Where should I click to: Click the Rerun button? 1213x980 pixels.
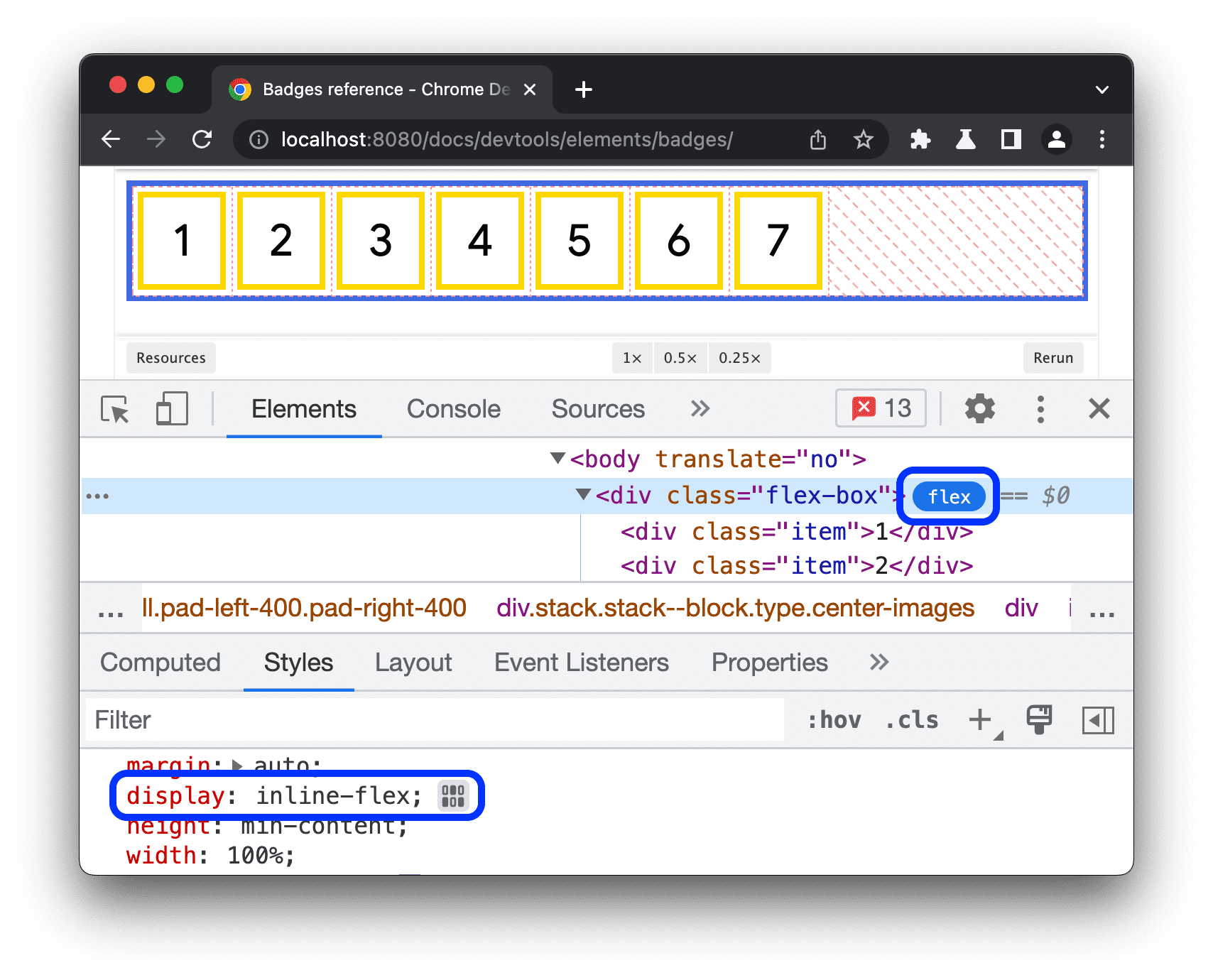click(x=1052, y=358)
